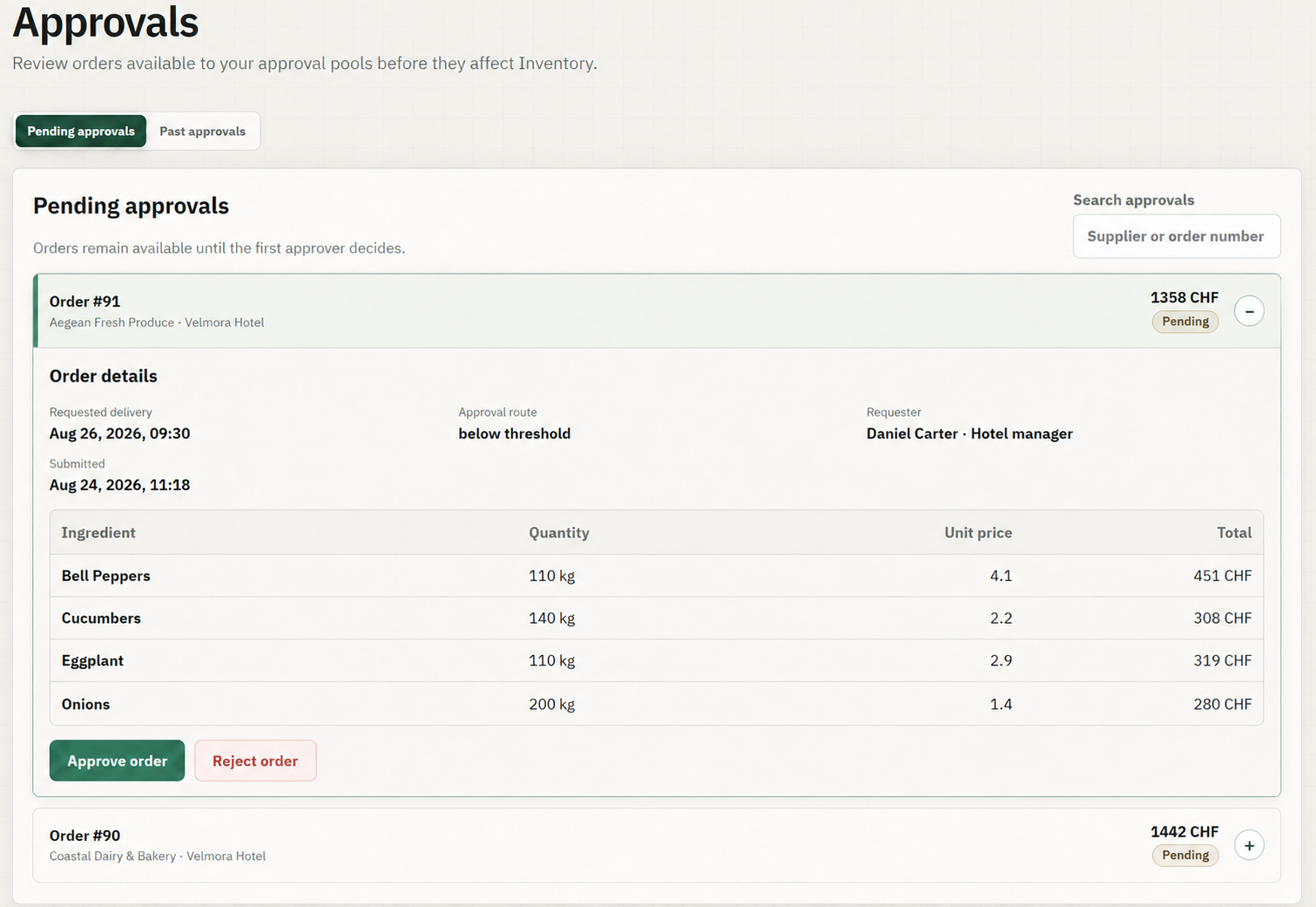Click the Ingredient column header
Viewport: 1316px width, 907px height.
coord(98,533)
